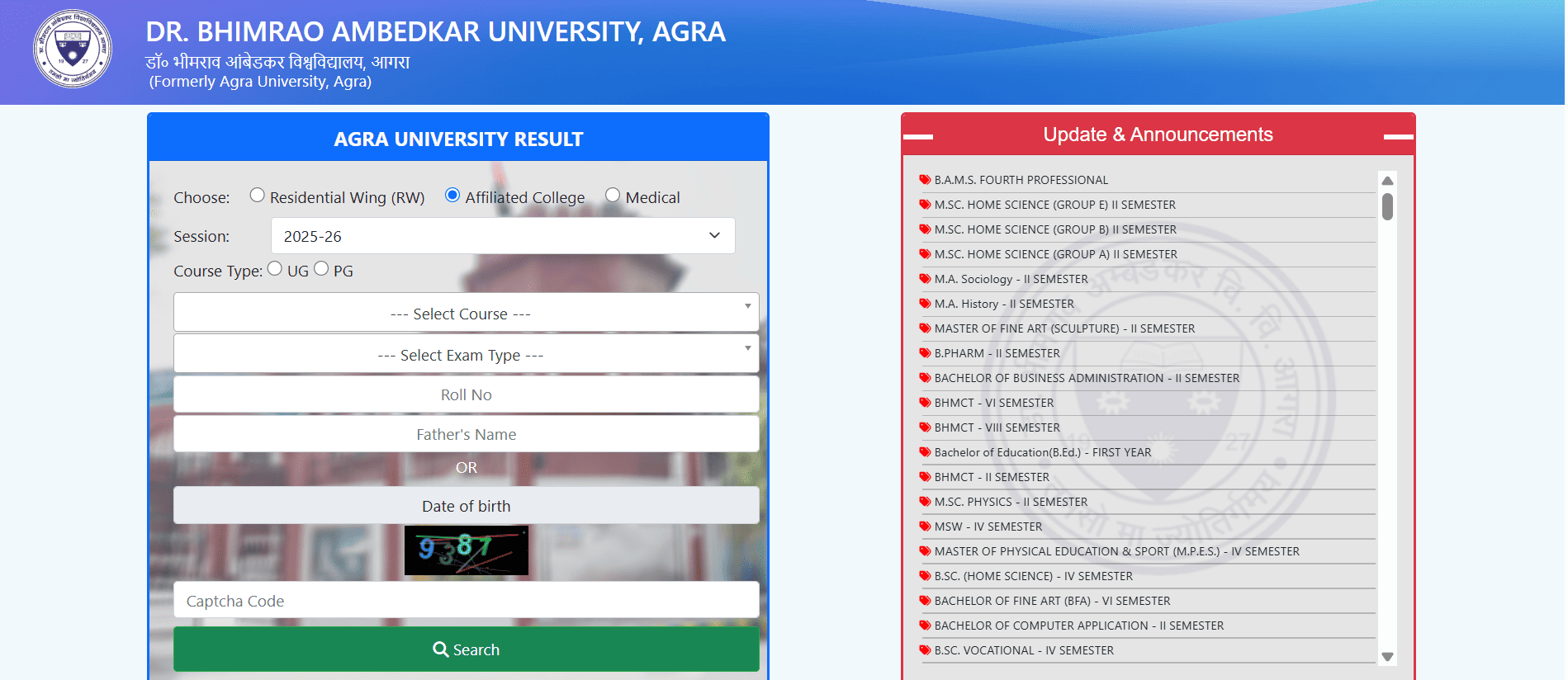Click announcements scrollbar down arrow
Viewport: 1568px width, 680px height.
point(1387,657)
